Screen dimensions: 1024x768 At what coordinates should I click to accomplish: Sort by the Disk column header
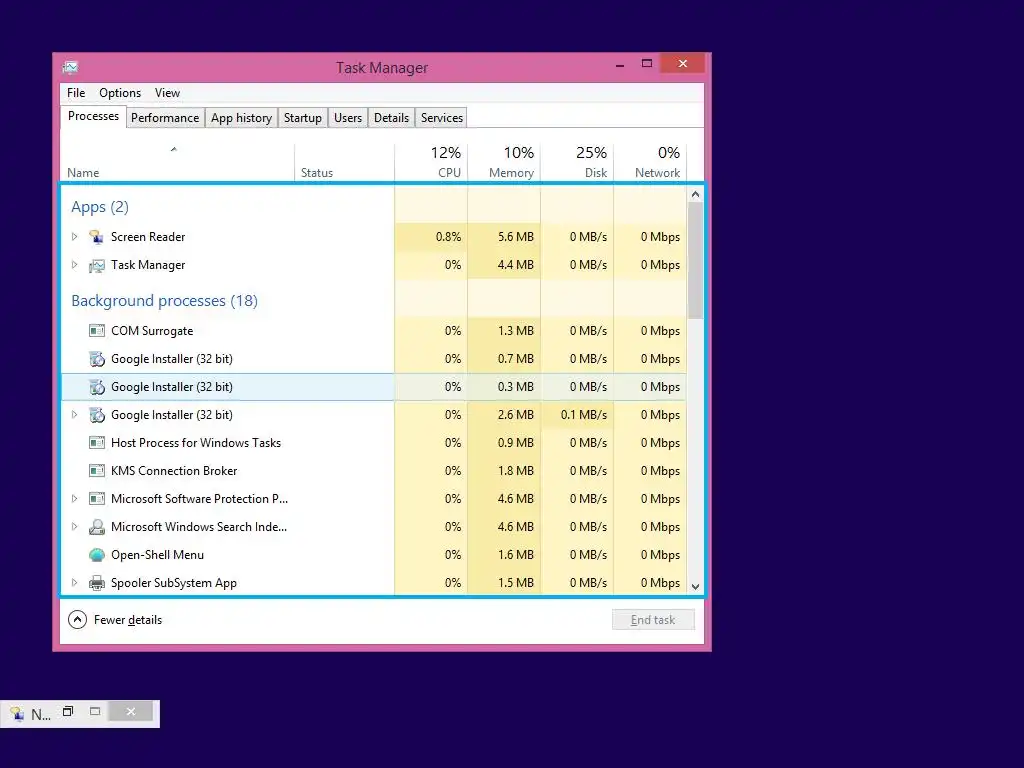tap(577, 163)
